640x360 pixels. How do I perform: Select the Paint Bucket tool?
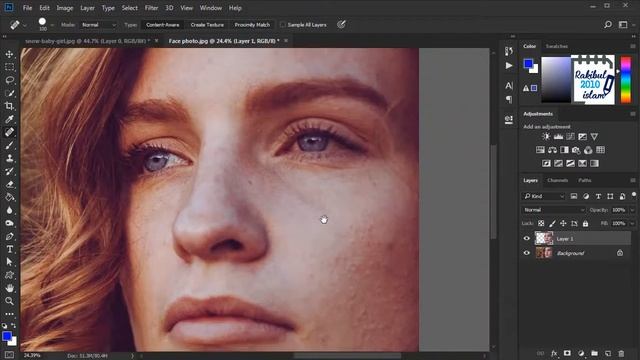[x=9, y=198]
